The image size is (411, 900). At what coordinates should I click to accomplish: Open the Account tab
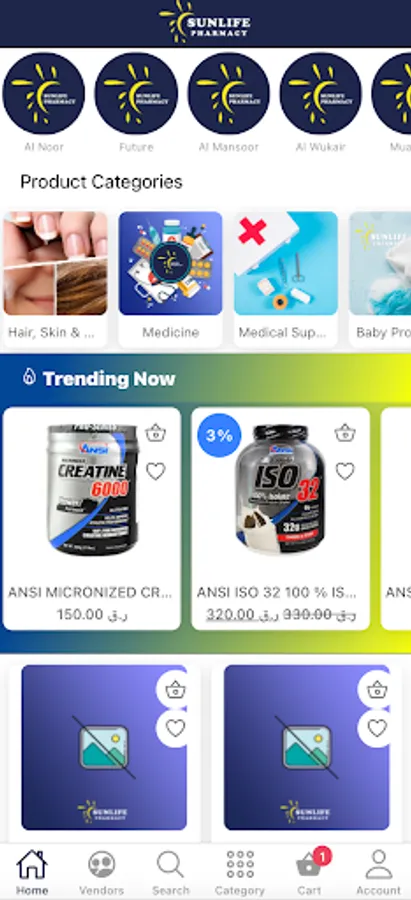[x=378, y=872]
